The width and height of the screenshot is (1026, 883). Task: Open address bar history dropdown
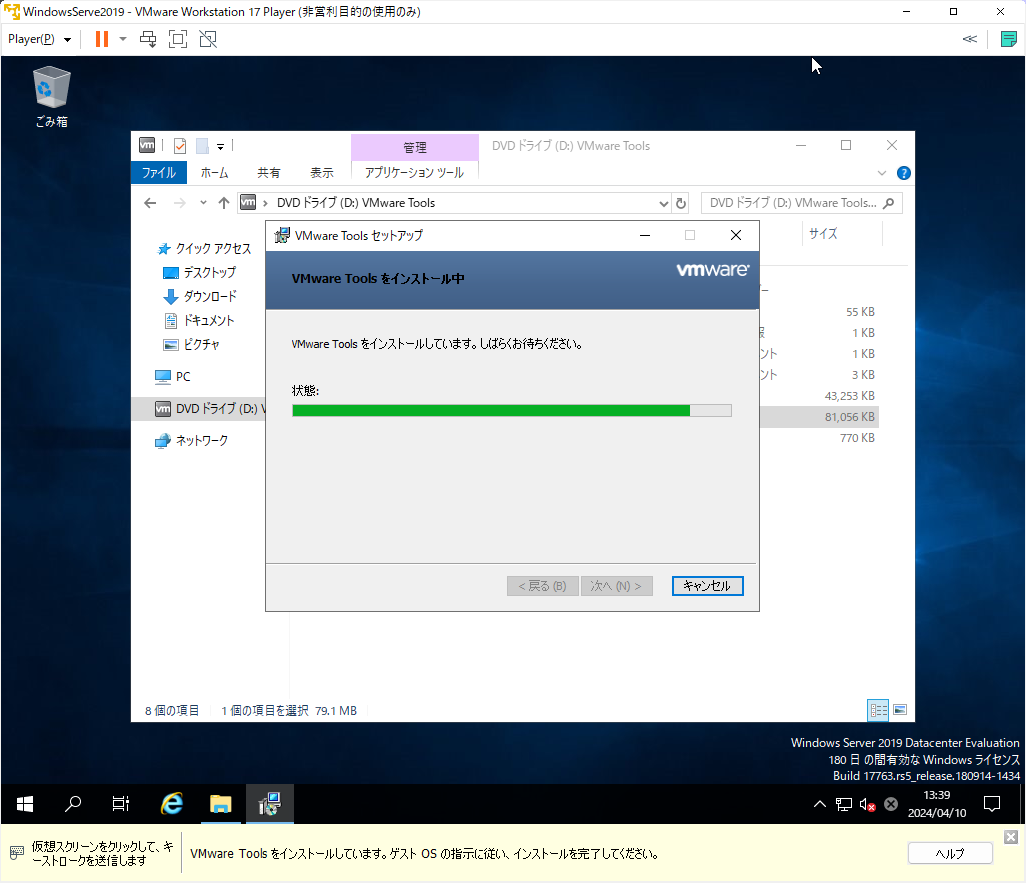tap(663, 204)
